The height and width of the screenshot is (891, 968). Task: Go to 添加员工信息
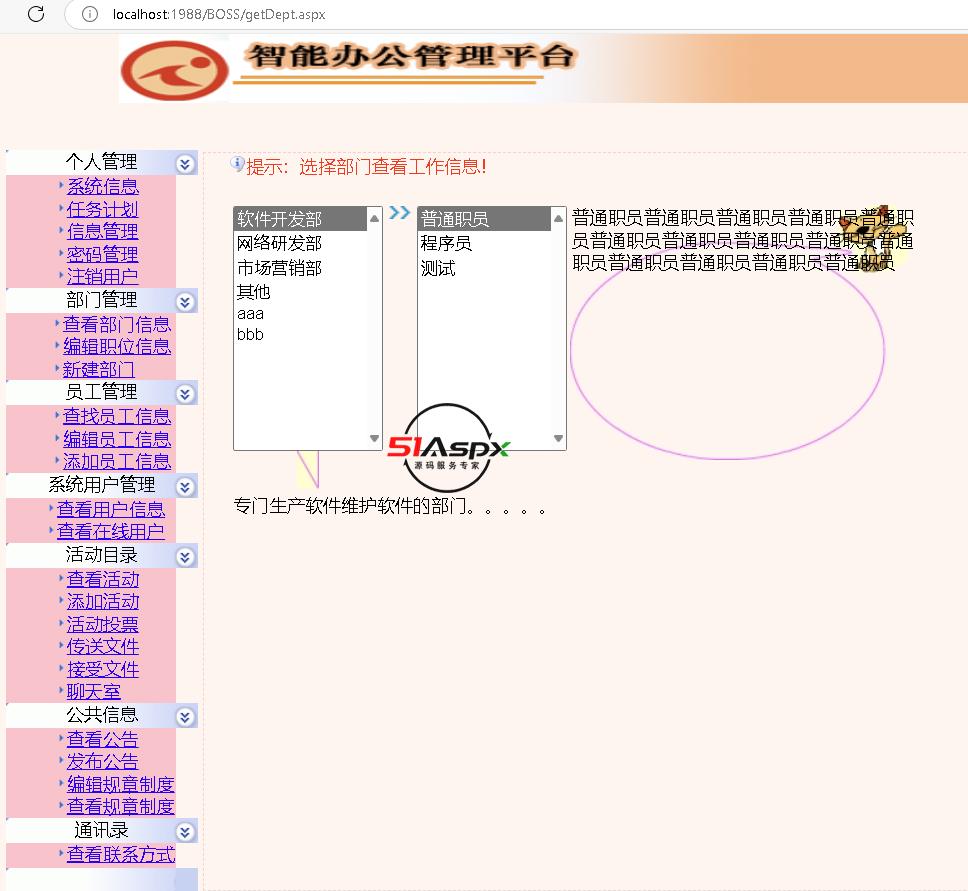[117, 461]
